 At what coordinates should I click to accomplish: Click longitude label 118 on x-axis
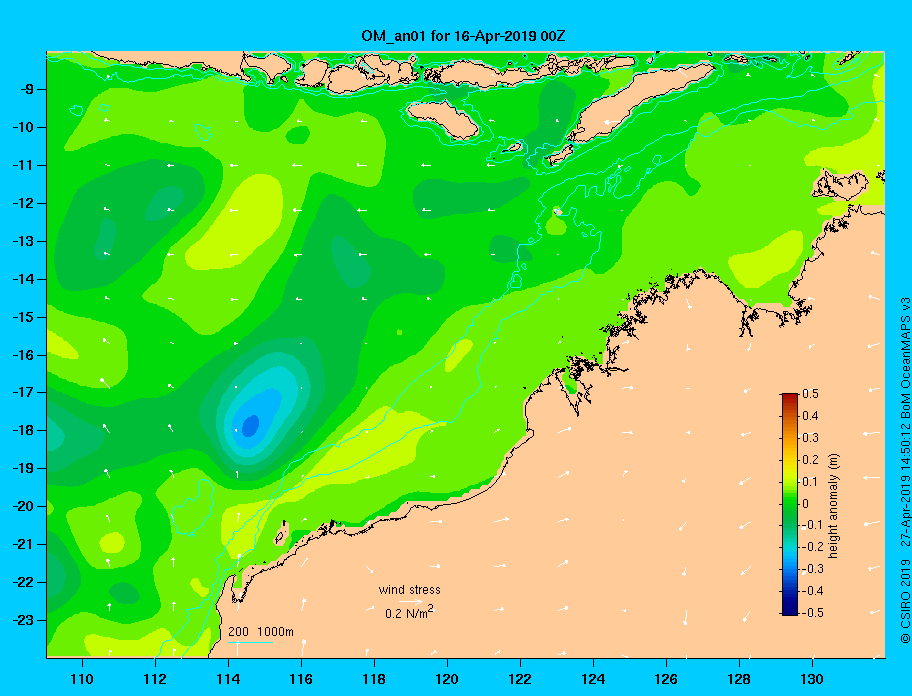coord(374,679)
